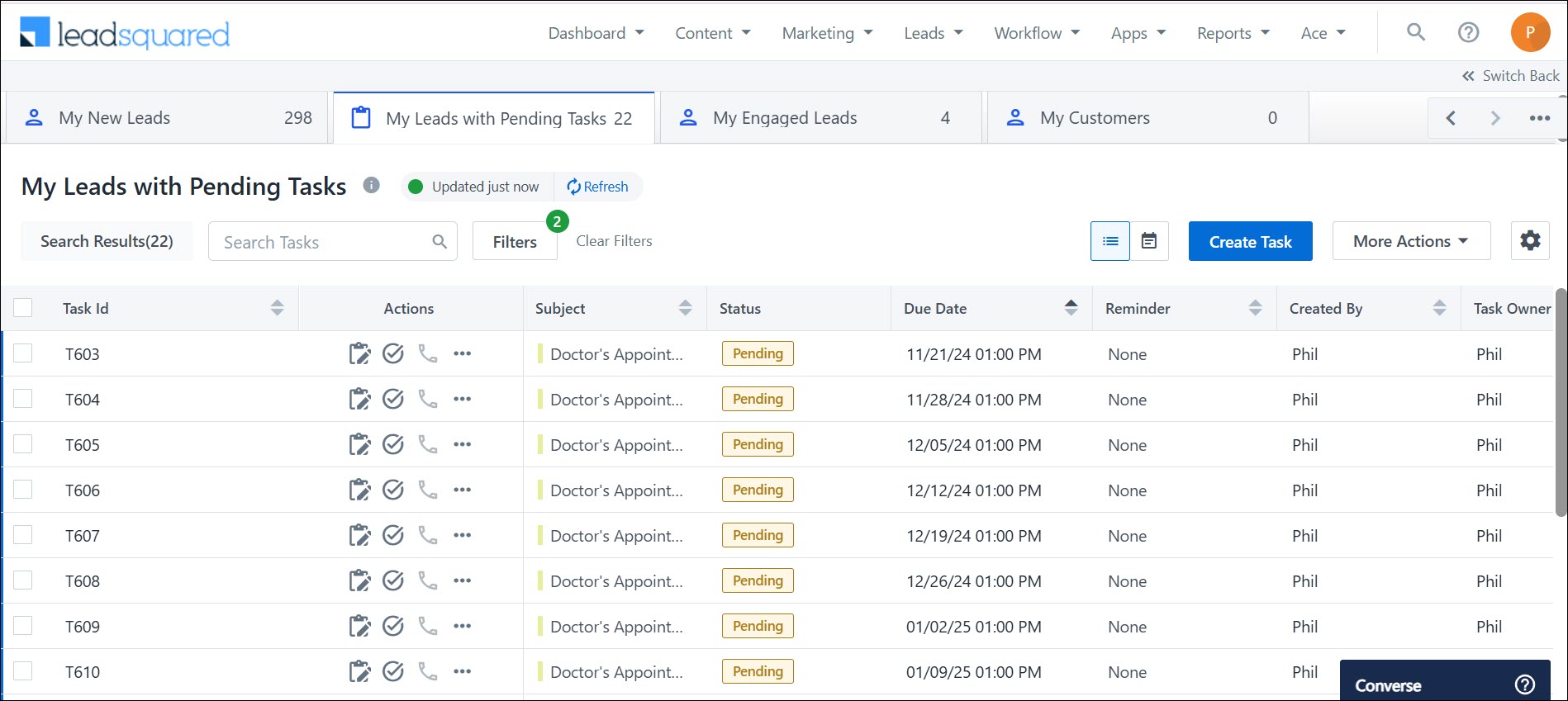This screenshot has height=701, width=1568.
Task: Click the vertical scrollbar of task grid
Action: click(x=1561, y=402)
